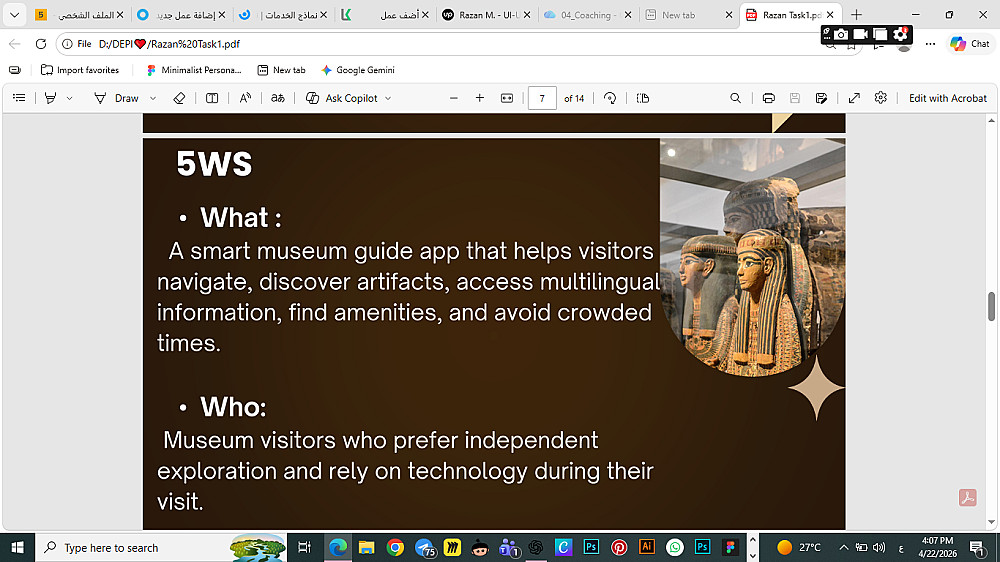Choose the Add text tool

click(x=212, y=98)
